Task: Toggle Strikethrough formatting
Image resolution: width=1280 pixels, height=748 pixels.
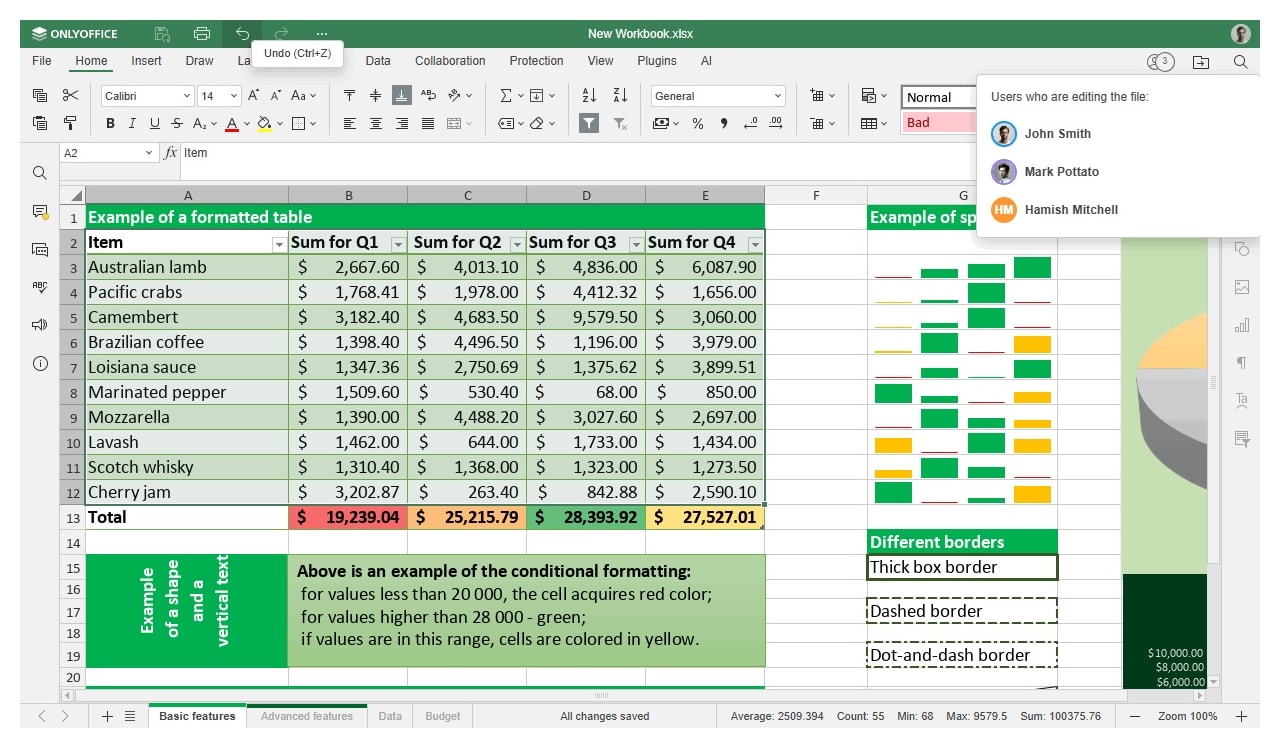Action: [176, 123]
